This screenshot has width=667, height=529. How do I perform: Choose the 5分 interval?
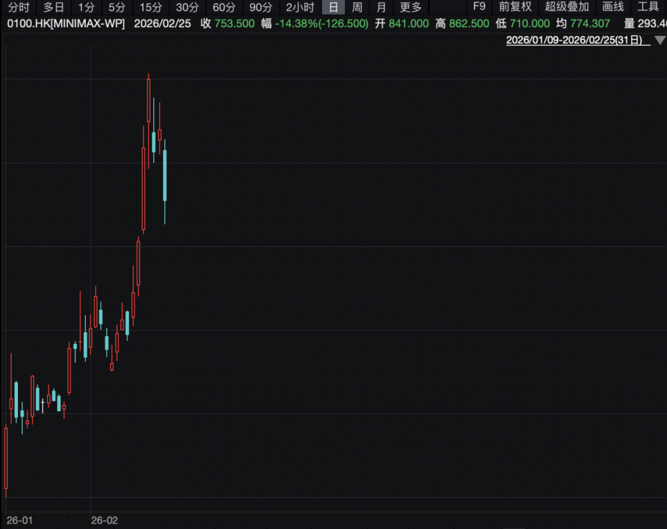click(x=117, y=7)
